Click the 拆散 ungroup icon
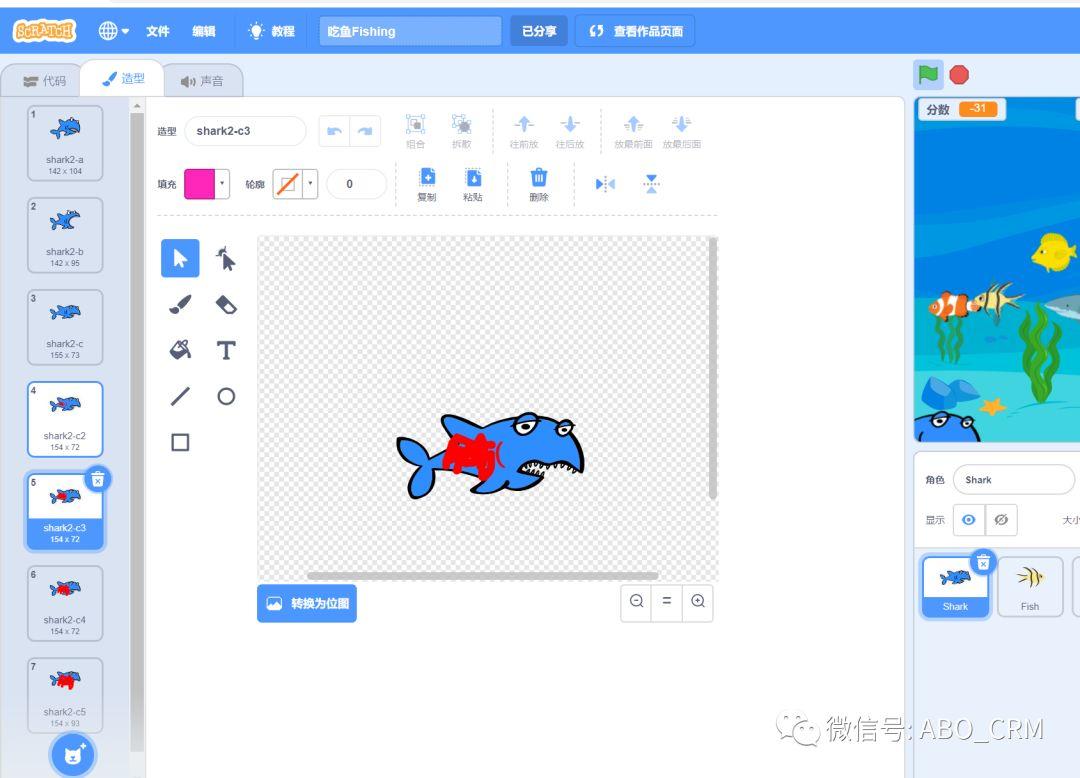 (x=461, y=131)
